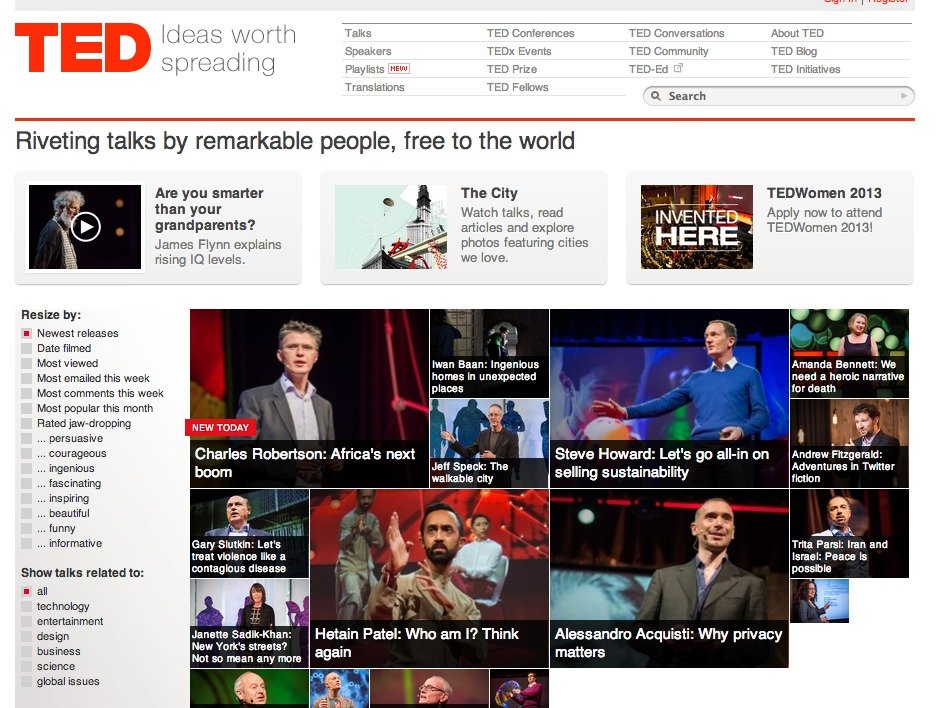Select Rated jaw-dropping sort option
942x708 pixels.
coord(83,424)
